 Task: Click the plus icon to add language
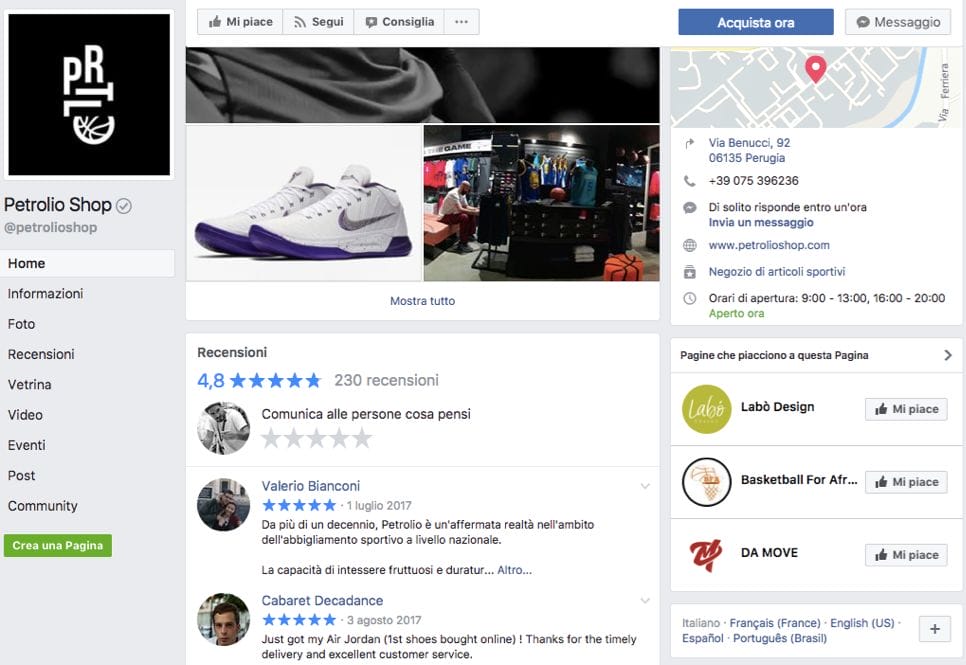click(x=935, y=629)
